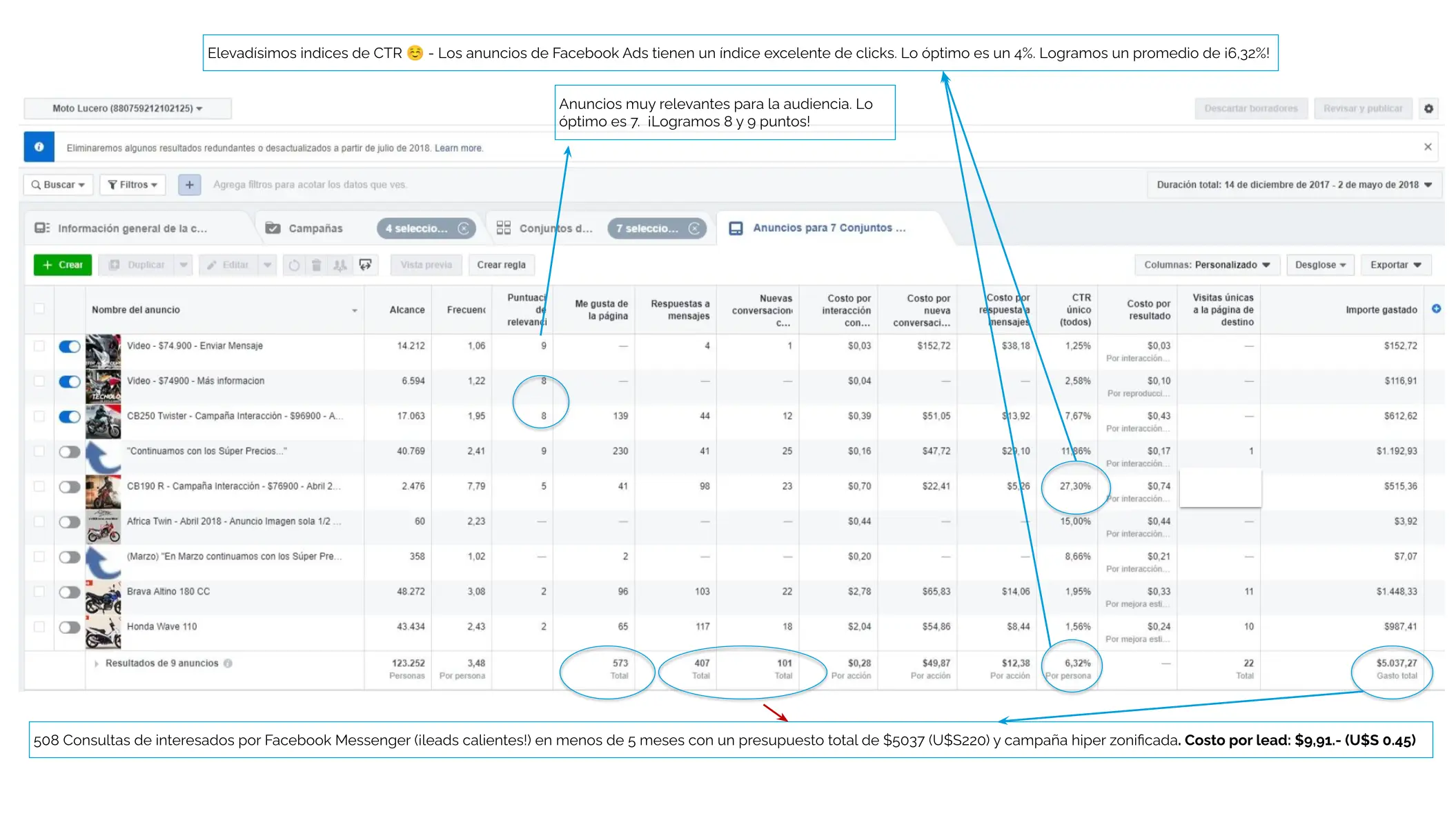Viewport: 1456px width, 818px height.
Task: Click the blue info icon on the banner
Action: pos(39,147)
